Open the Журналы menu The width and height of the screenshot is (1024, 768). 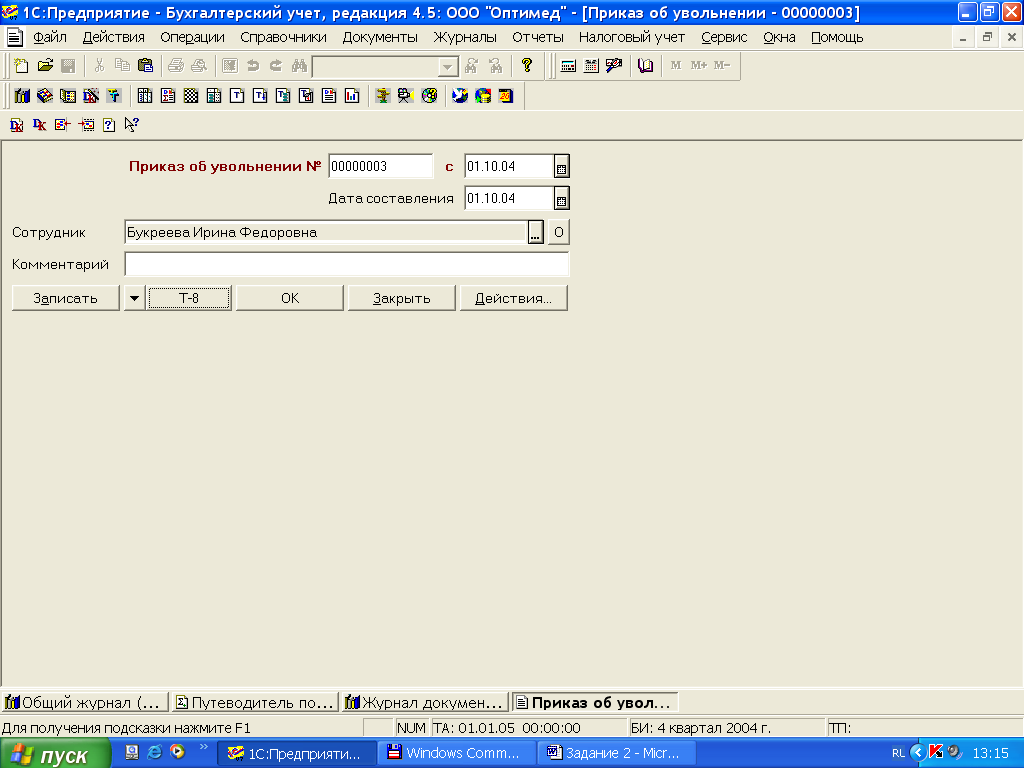tap(465, 37)
